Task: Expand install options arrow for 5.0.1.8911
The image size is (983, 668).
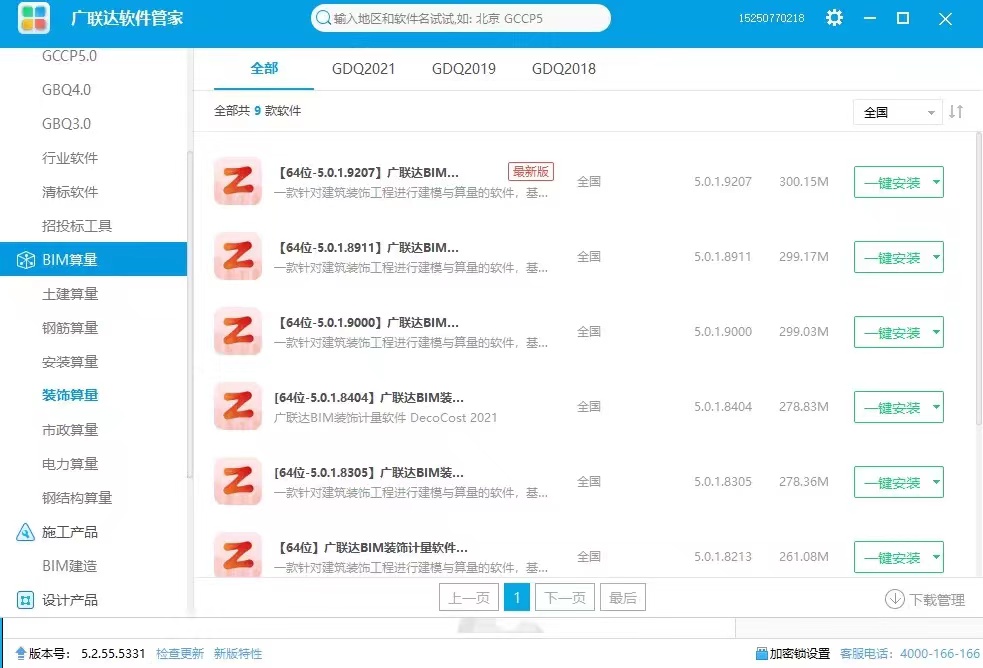Action: [x=936, y=257]
